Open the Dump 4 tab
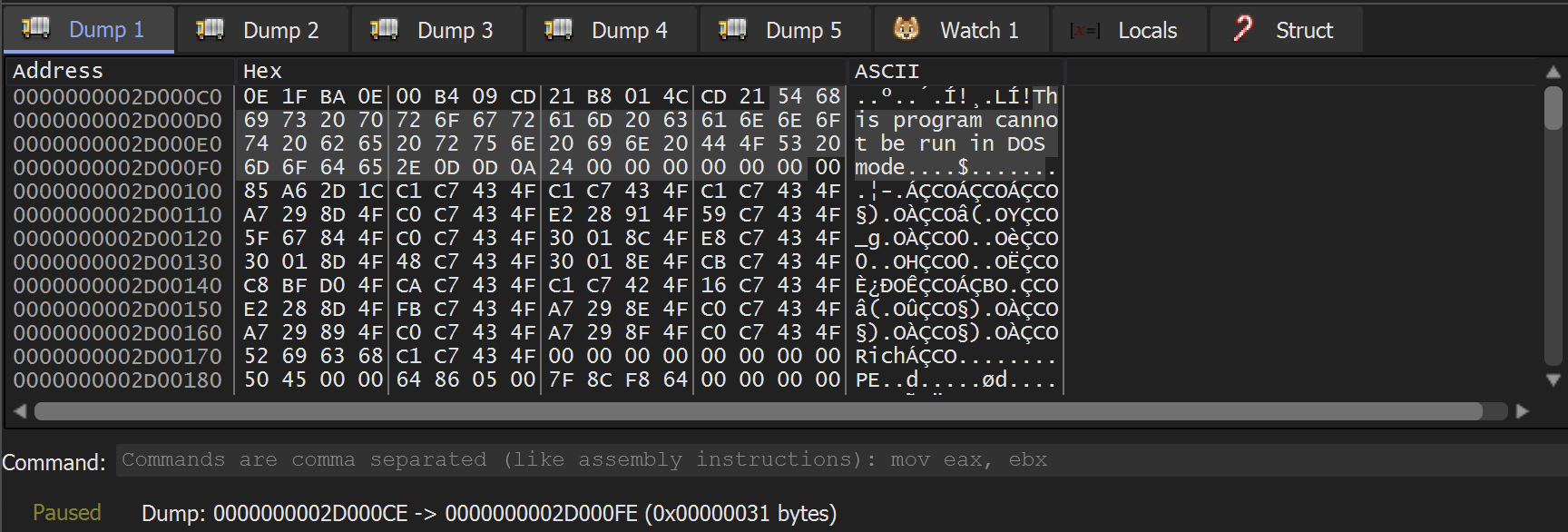This screenshot has height=532, width=1568. pos(612,30)
